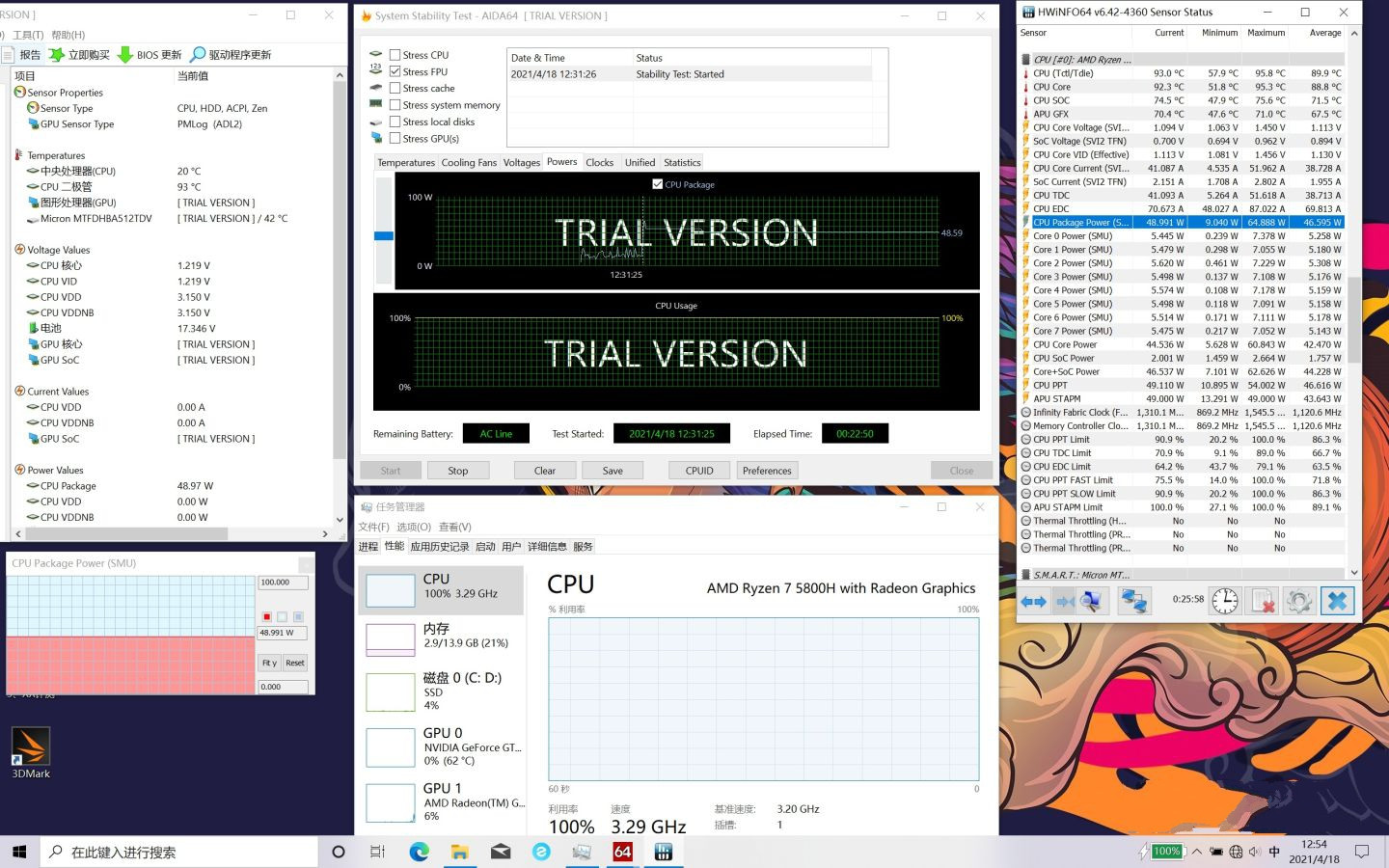
Task: Click HWiNFO sensor list scroll-down arrow
Action: click(x=1354, y=572)
